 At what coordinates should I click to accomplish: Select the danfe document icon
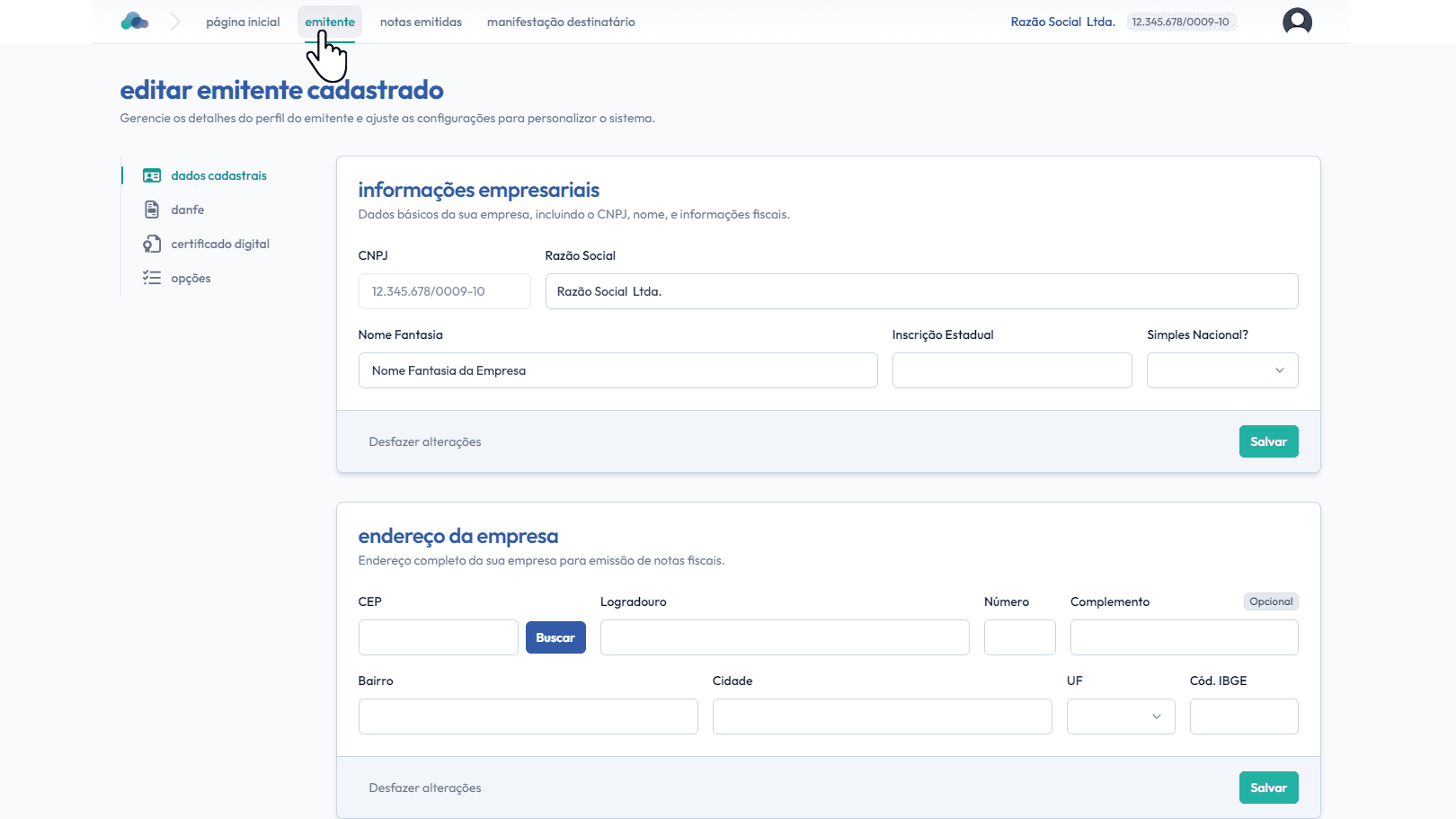pyautogui.click(x=152, y=210)
